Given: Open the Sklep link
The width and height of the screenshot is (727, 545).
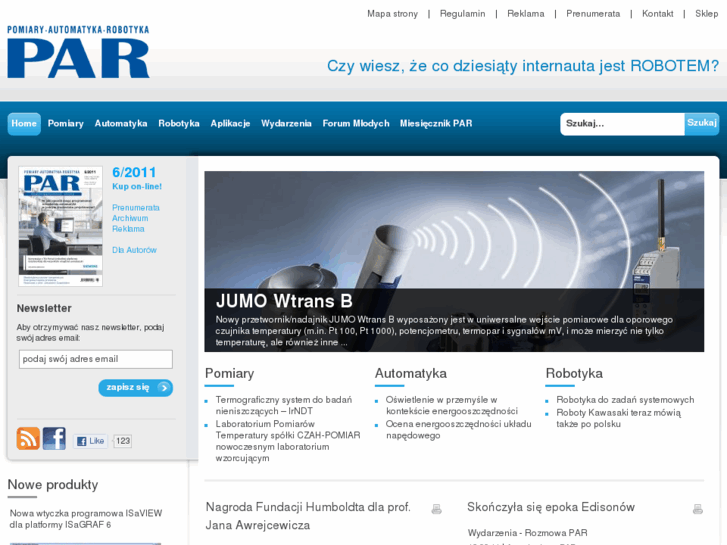Looking at the screenshot, I should click(707, 14).
